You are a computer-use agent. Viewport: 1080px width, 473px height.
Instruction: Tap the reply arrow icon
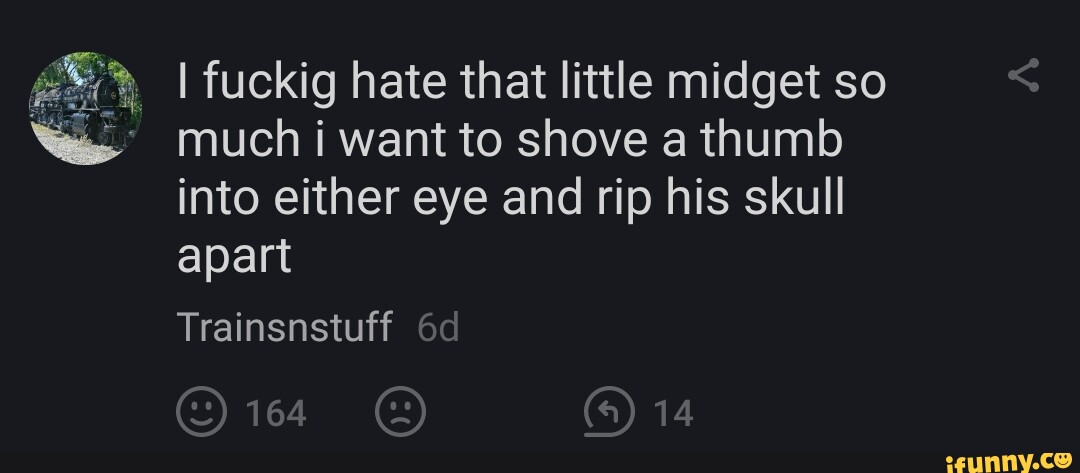(608, 411)
